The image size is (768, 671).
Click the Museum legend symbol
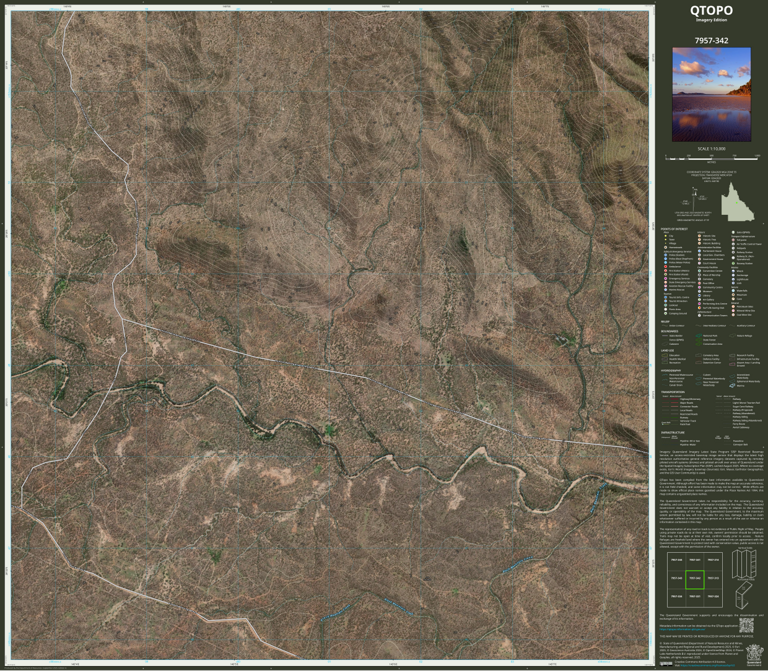tap(699, 291)
